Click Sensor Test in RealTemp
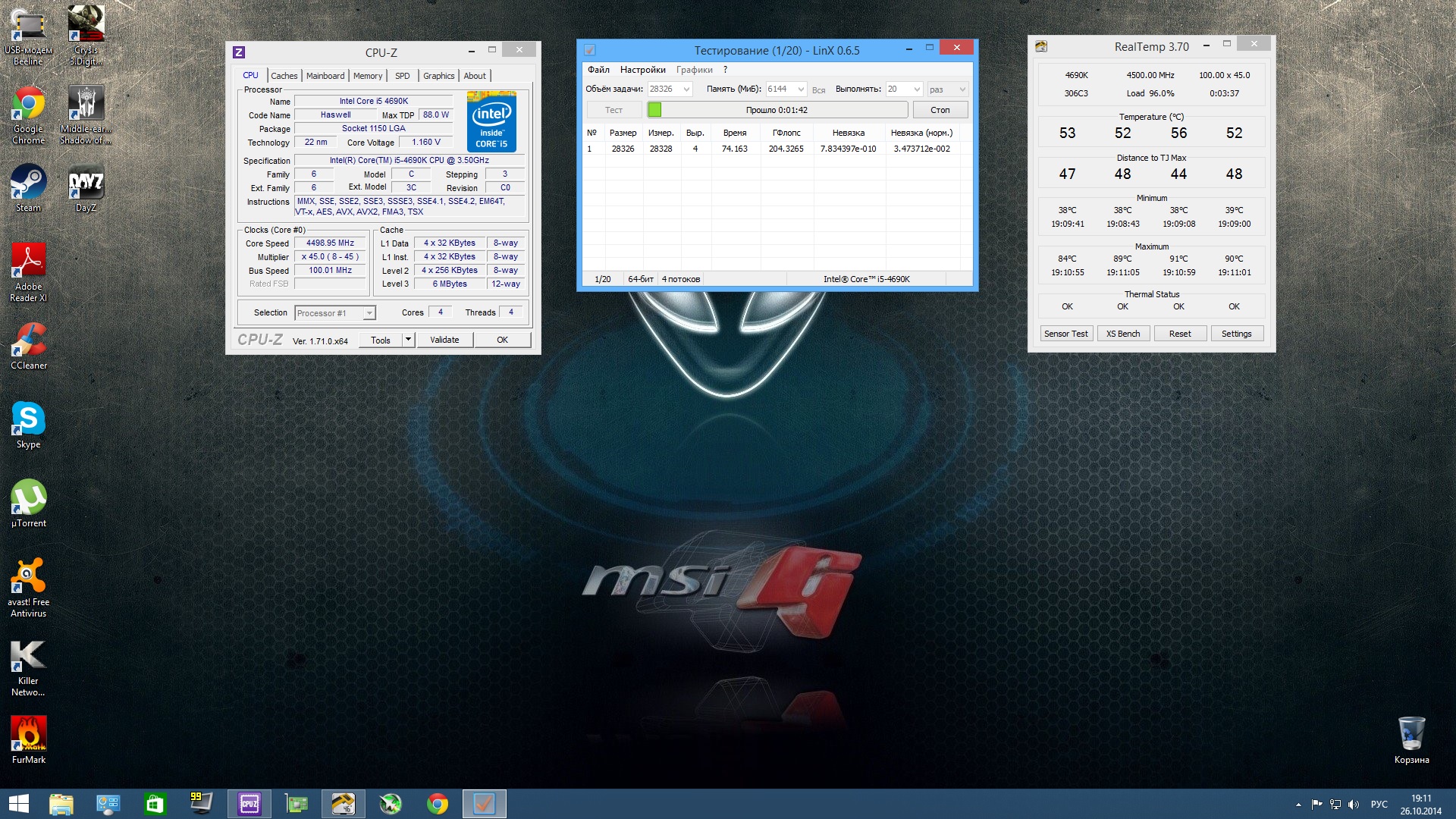 (1065, 334)
